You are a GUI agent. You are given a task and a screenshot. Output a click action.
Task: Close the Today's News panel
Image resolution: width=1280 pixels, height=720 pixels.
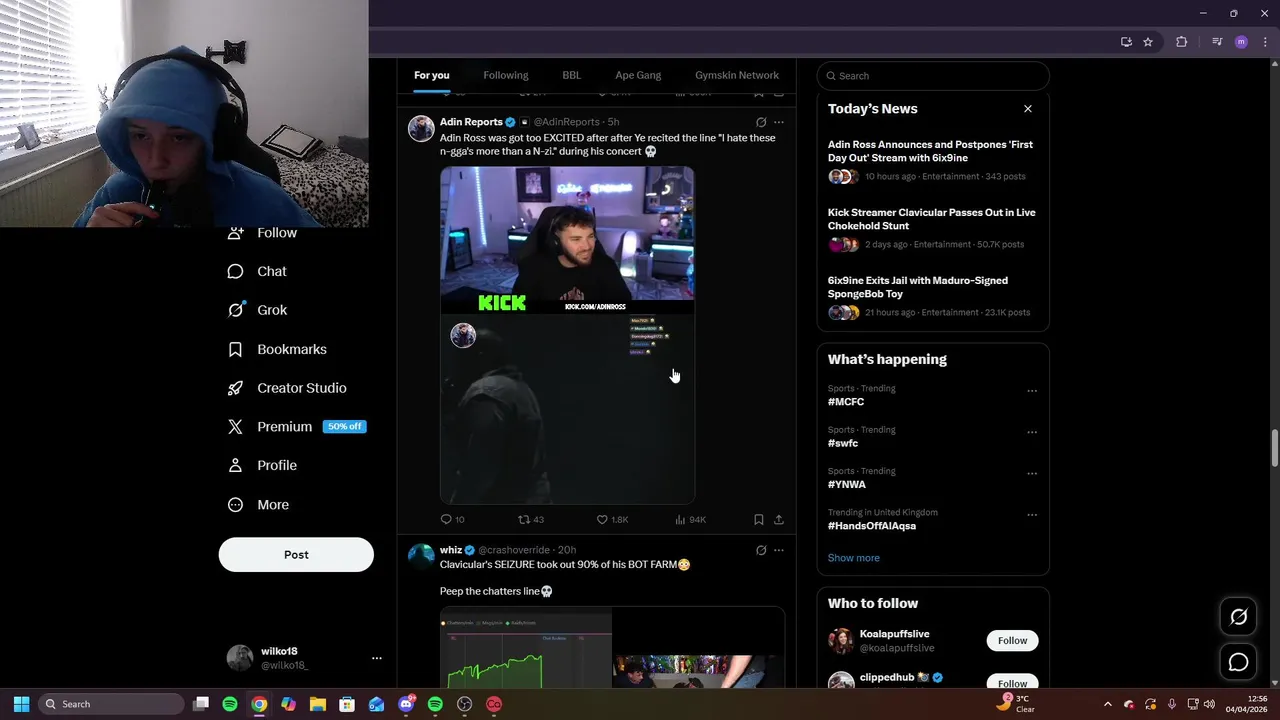1027,109
